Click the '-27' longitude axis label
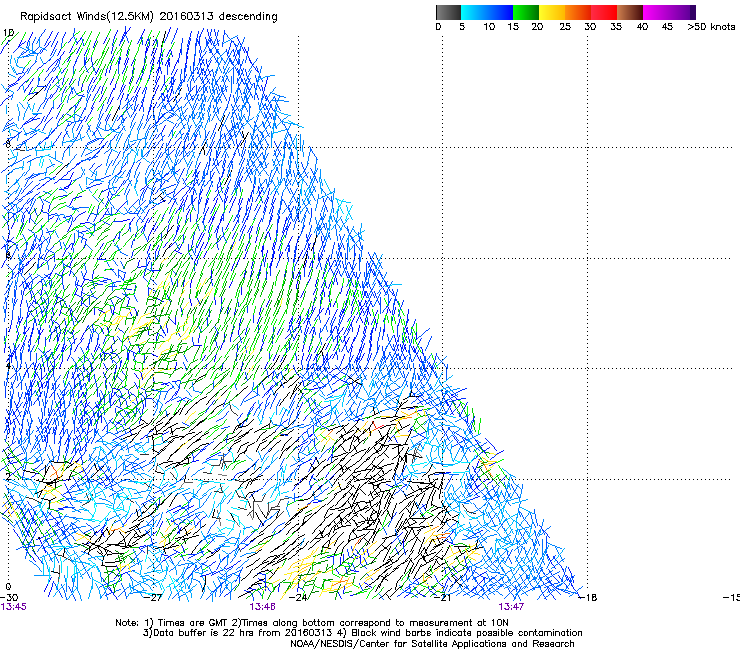This screenshot has width=740, height=650. 153,598
